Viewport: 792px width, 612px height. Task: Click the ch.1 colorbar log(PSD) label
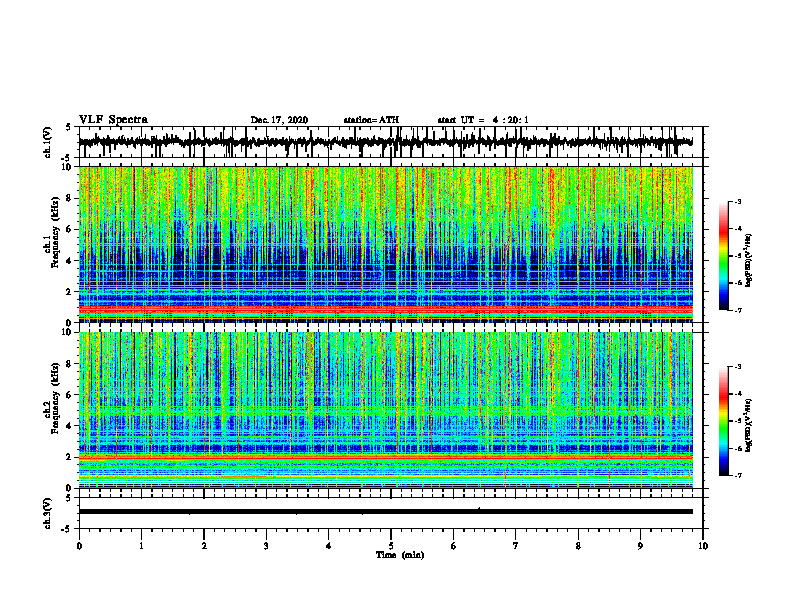pos(749,261)
